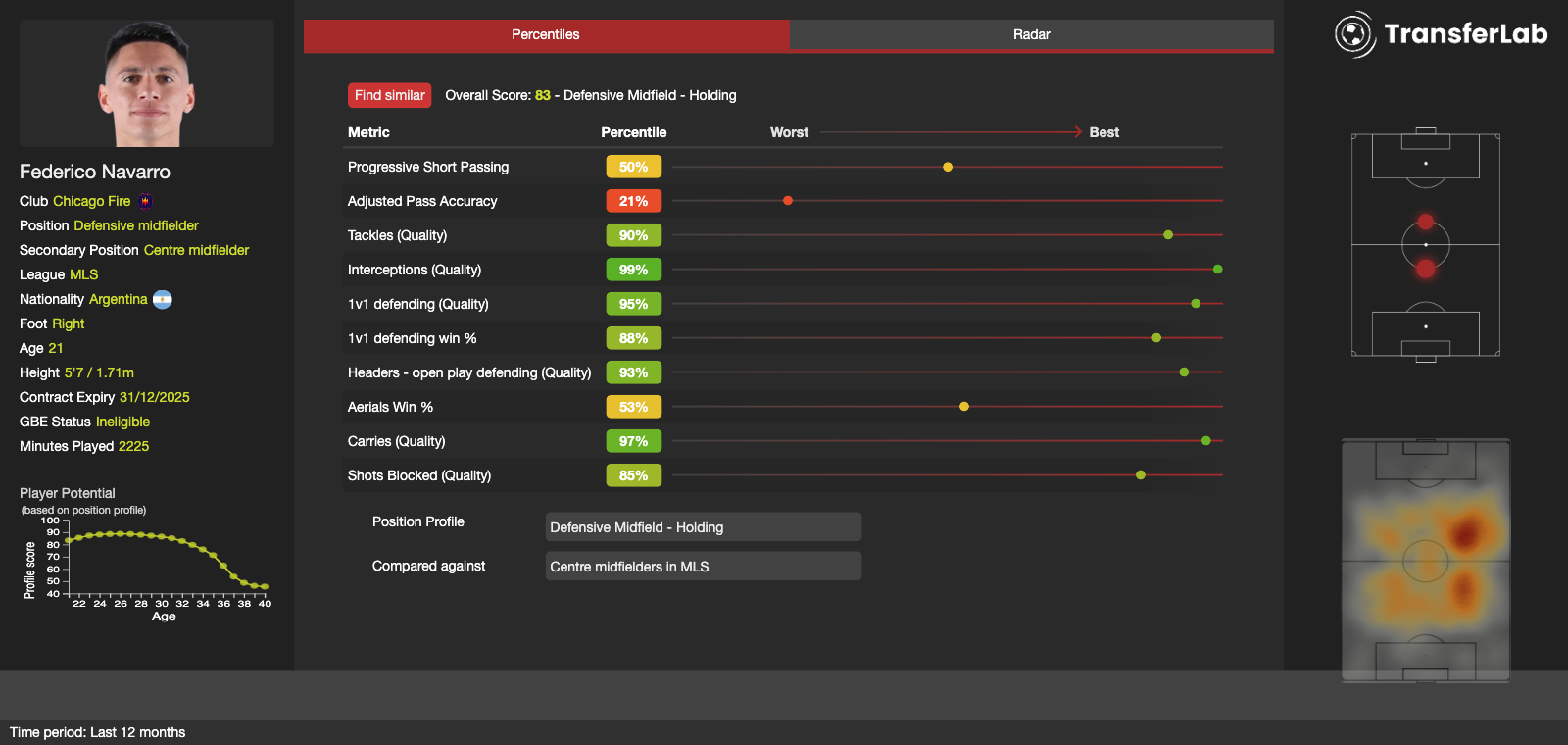Viewport: 1568px width, 745px height.
Task: Click the Federico Navarro player photo
Action: [x=147, y=83]
